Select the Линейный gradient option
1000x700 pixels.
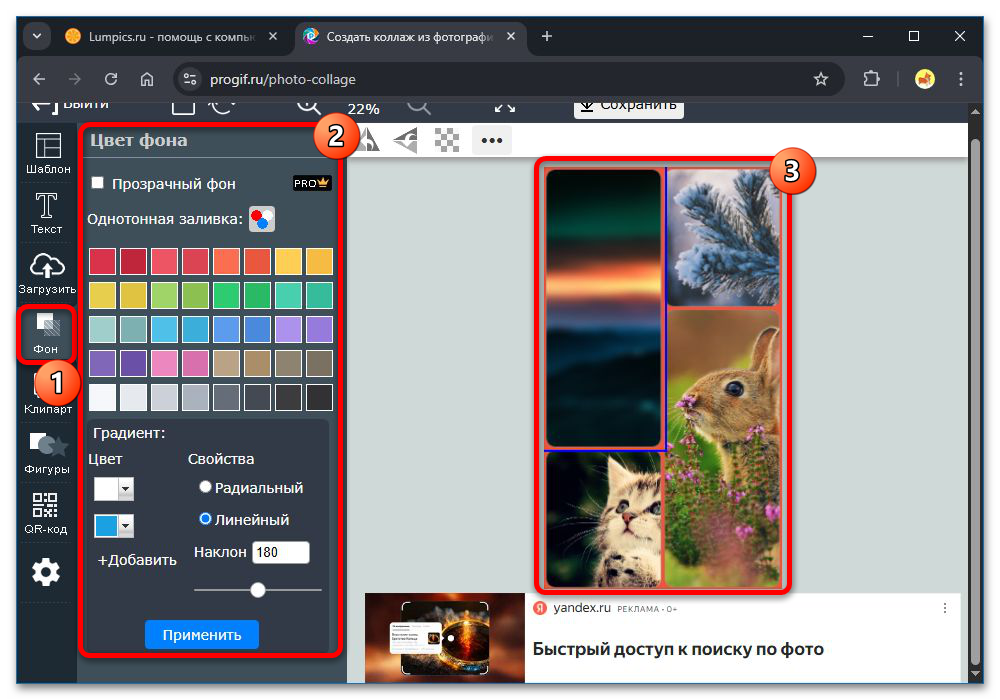[206, 519]
